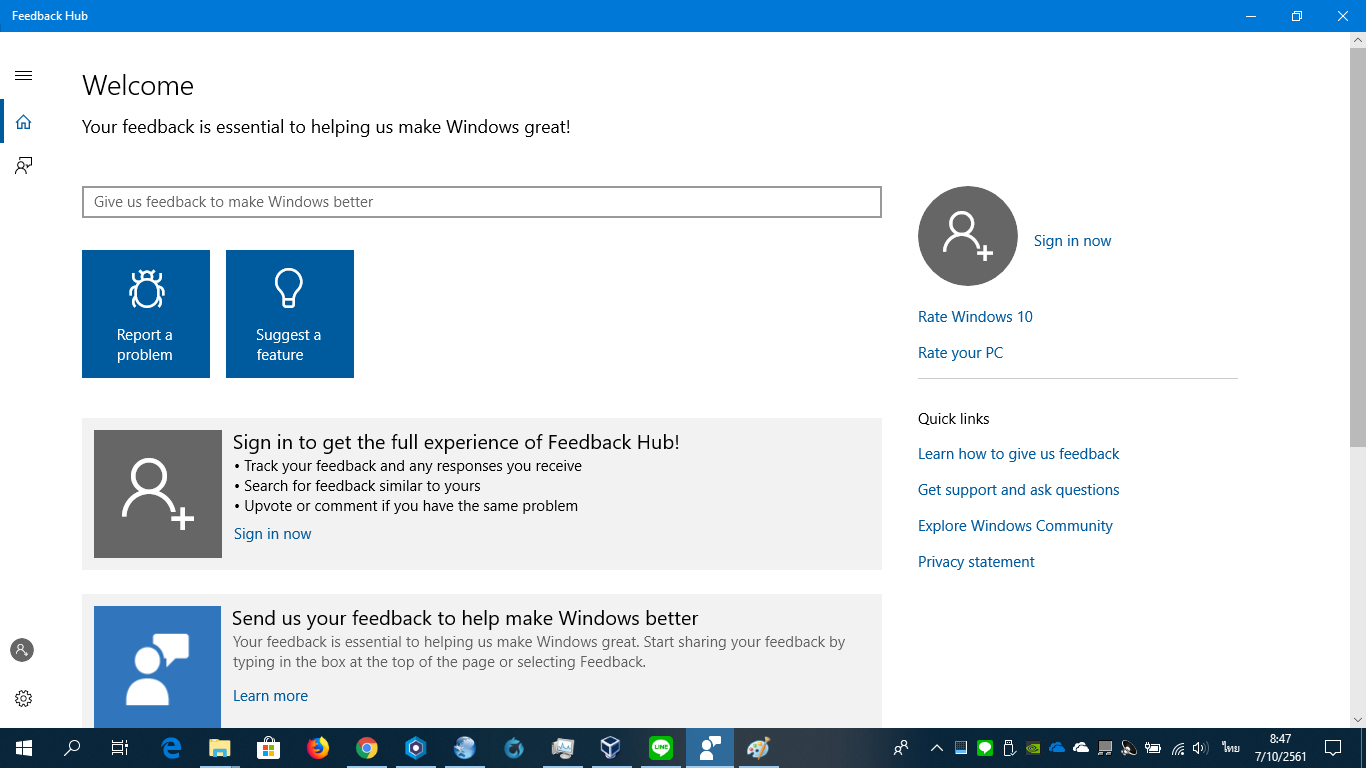
Task: Open account icon at sidebar bottom
Action: [x=22, y=650]
